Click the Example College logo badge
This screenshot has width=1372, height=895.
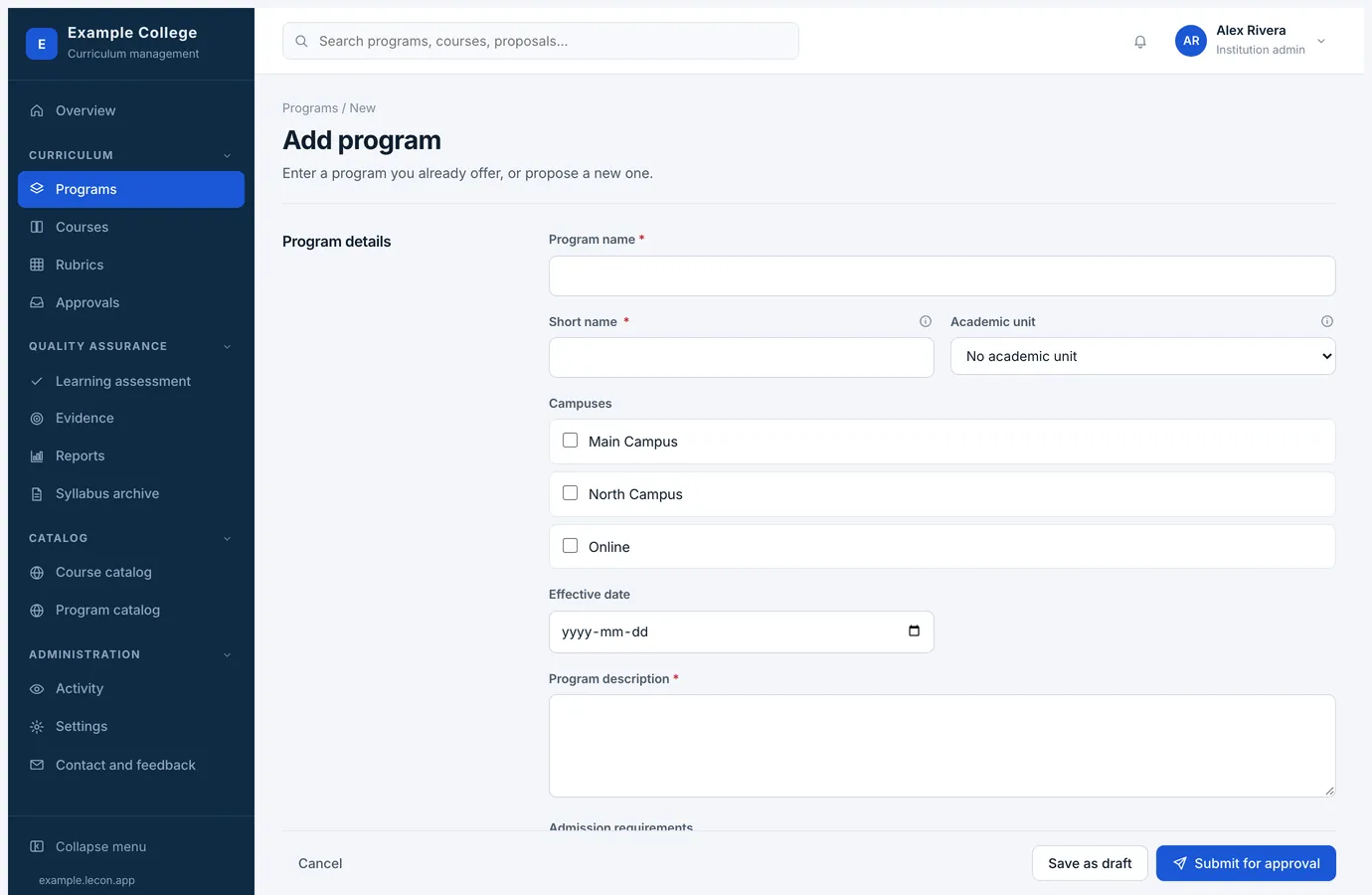42,44
